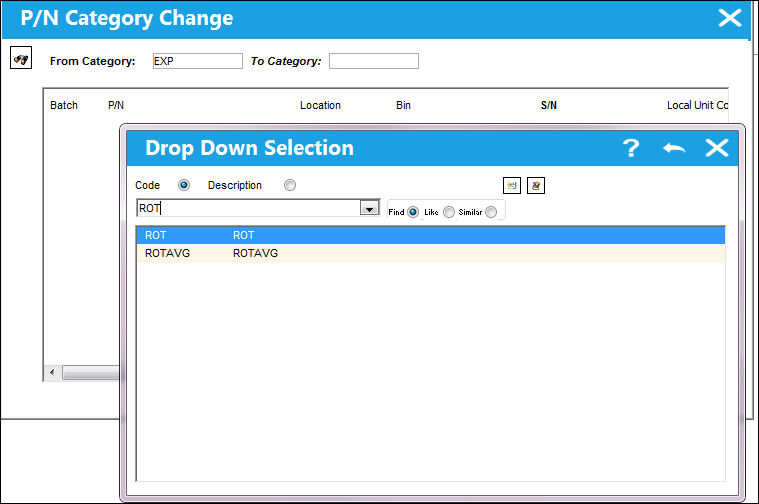Close the P/N Category Change window
Image resolution: width=759 pixels, height=504 pixels.
pyautogui.click(x=730, y=18)
